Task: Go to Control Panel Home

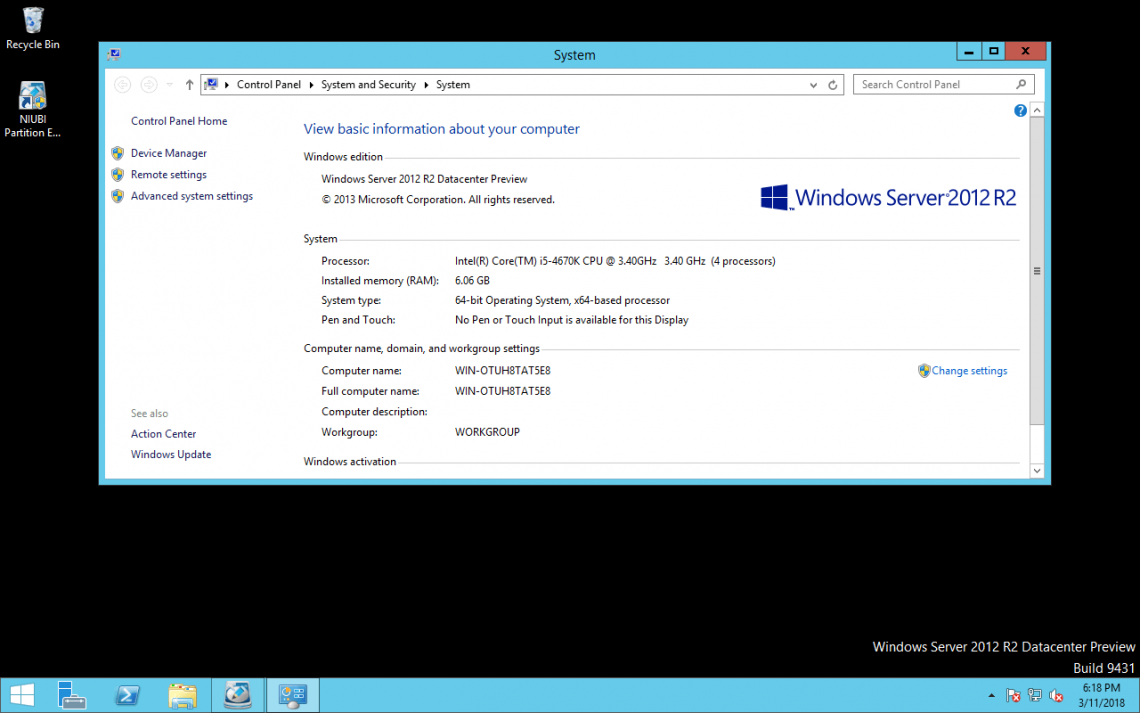Action: (179, 121)
